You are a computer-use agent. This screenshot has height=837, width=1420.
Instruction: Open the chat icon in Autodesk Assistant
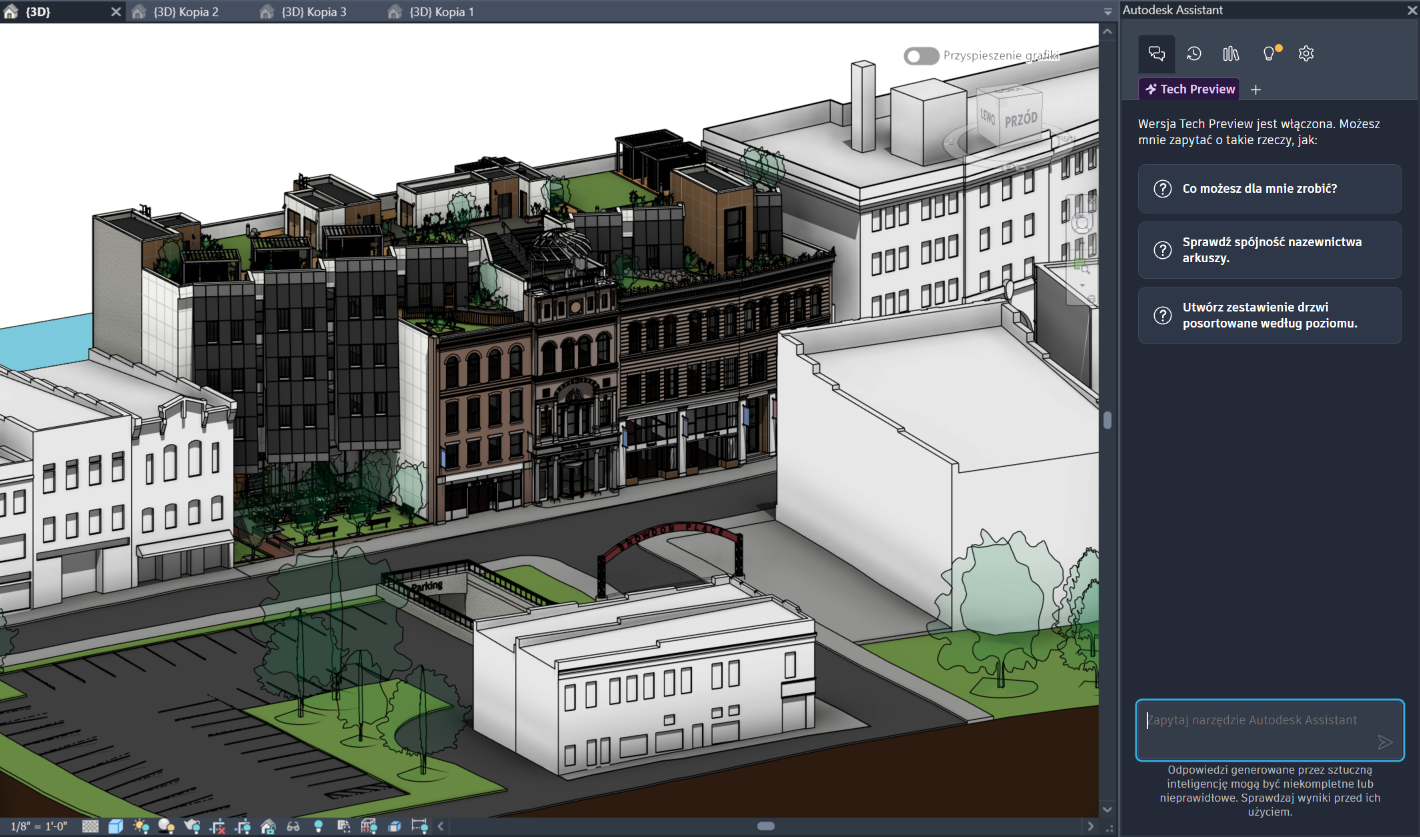point(1157,54)
